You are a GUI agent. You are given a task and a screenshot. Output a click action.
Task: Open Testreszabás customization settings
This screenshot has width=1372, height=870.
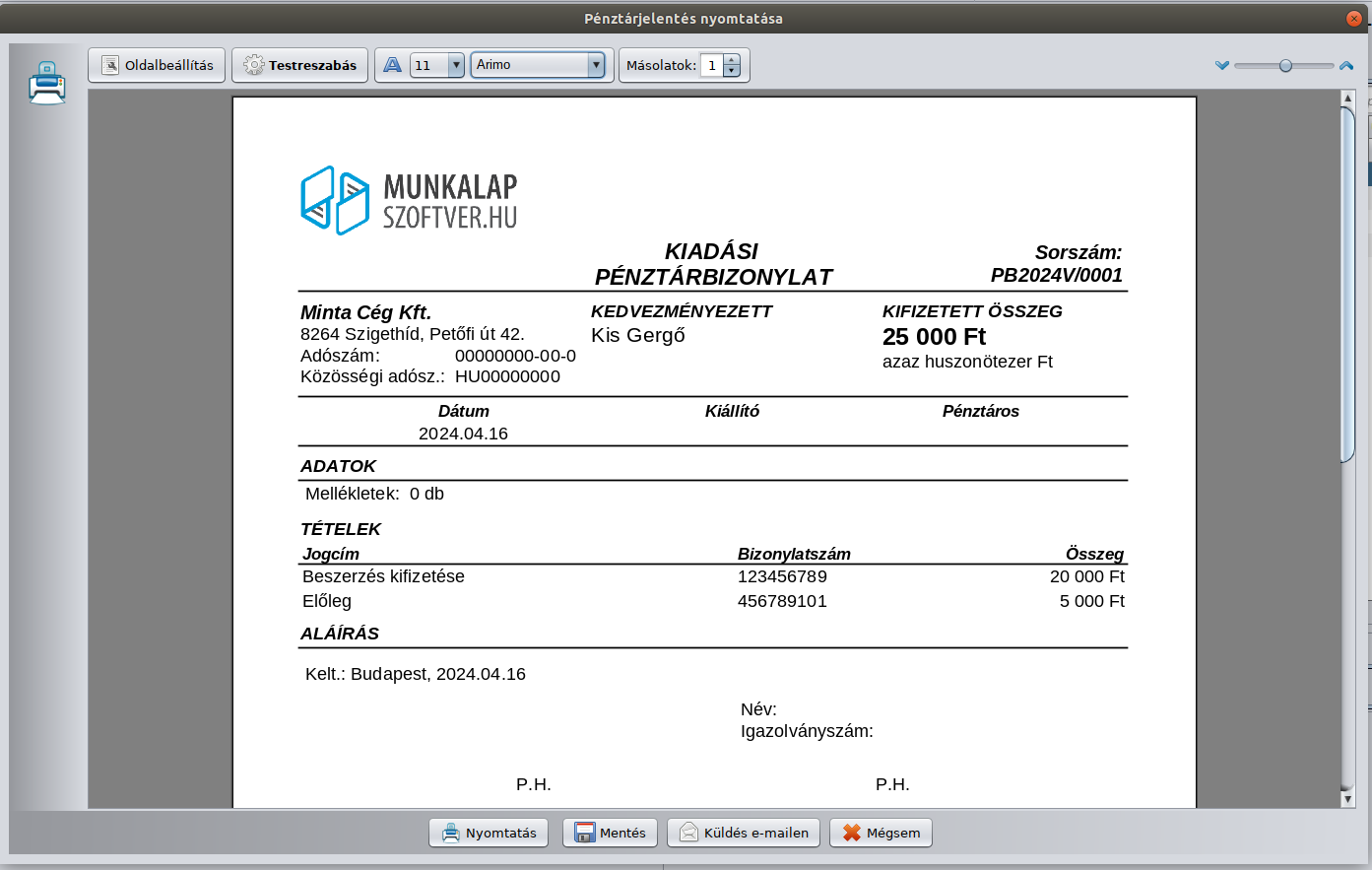(300, 65)
